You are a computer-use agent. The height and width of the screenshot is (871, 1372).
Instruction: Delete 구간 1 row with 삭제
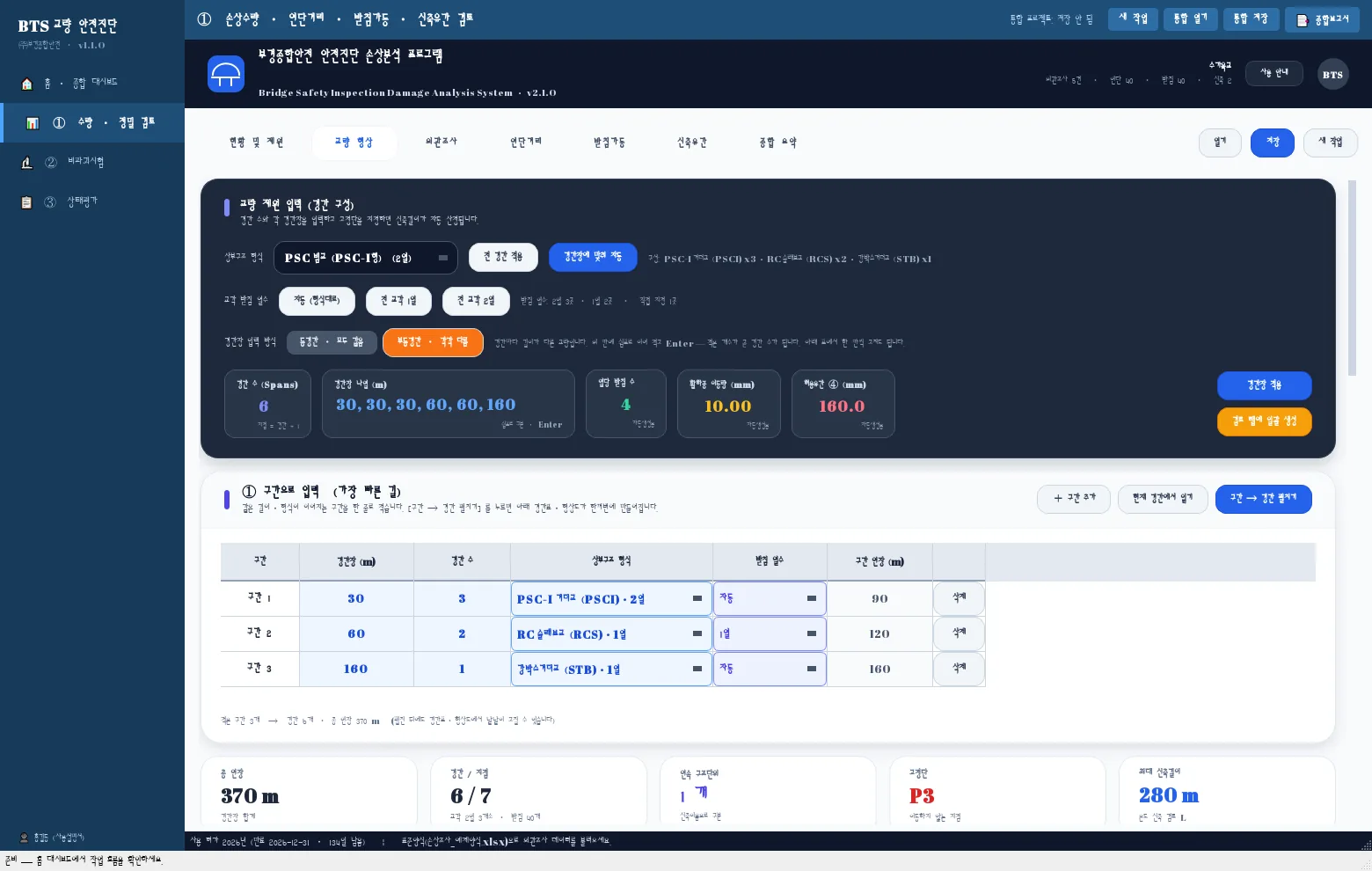pos(959,598)
